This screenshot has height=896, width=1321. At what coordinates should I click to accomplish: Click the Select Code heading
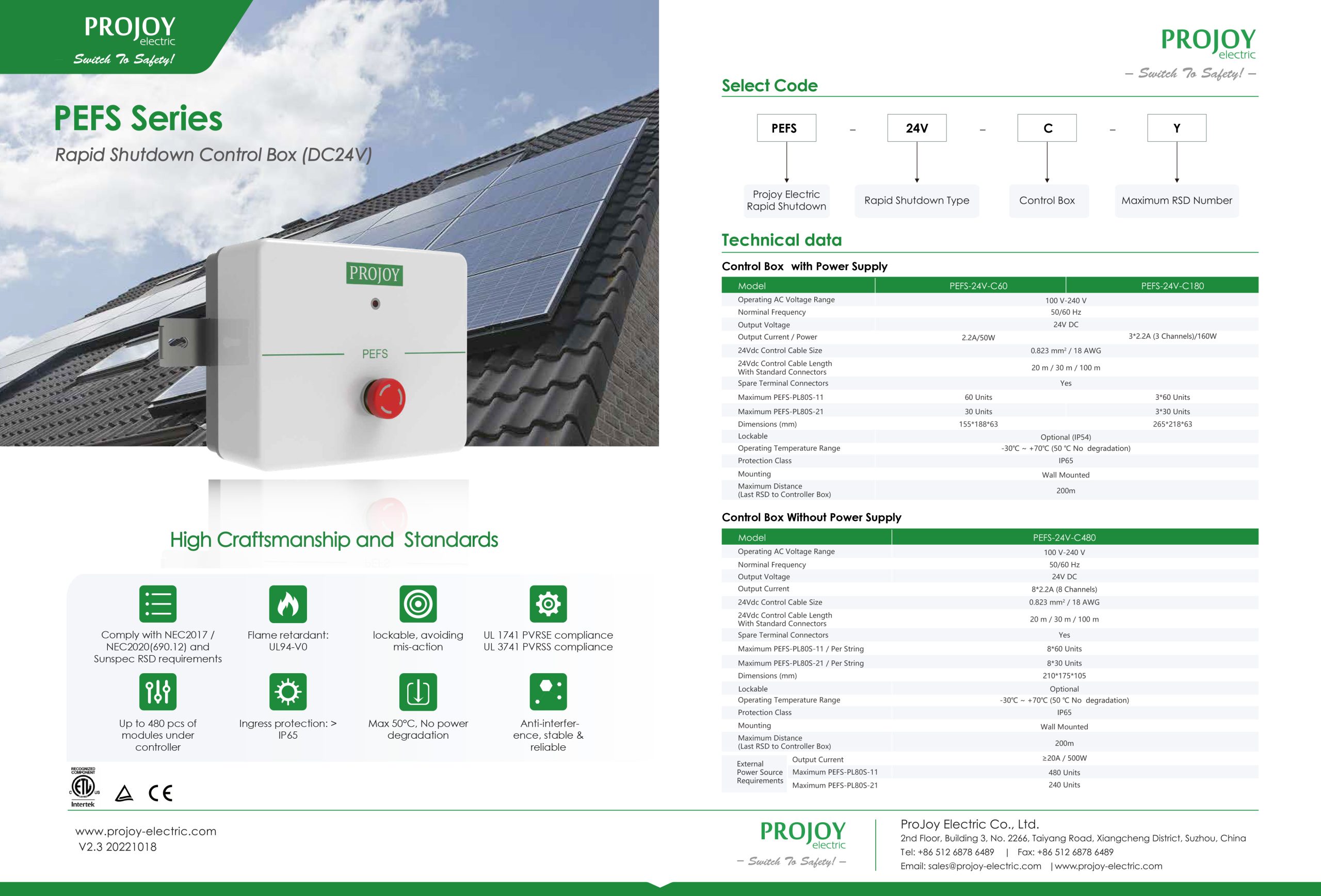pos(769,85)
